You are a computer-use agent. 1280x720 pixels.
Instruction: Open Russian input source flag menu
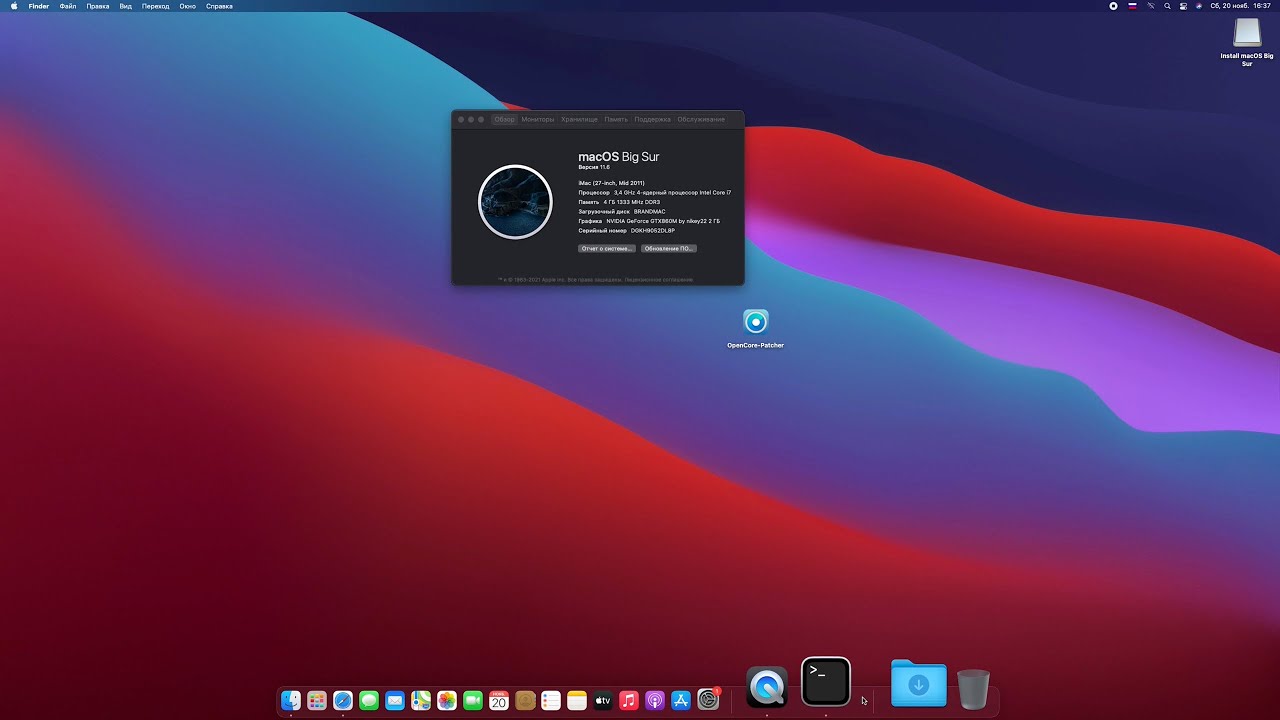1133,6
